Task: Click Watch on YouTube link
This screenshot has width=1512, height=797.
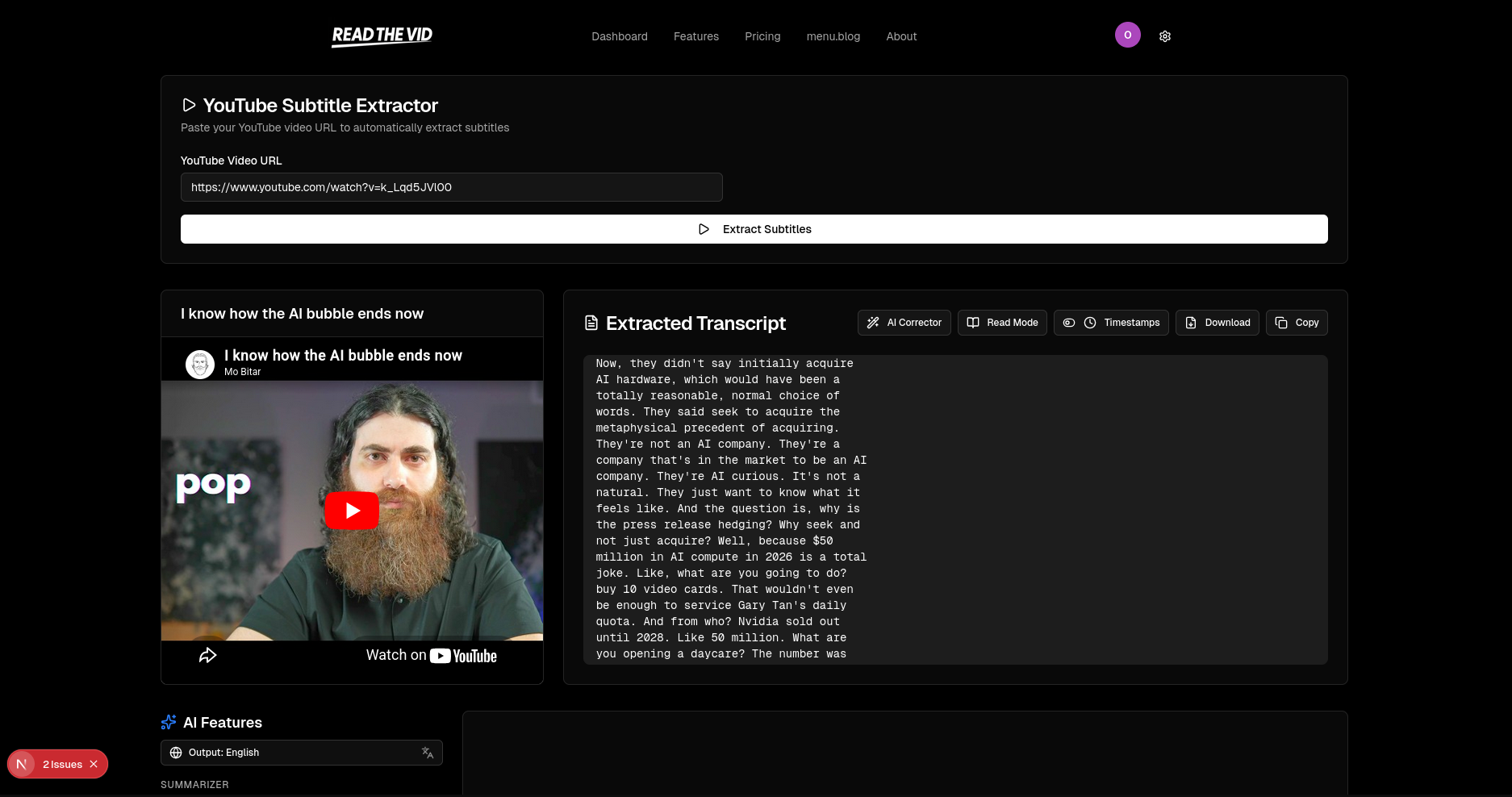Action: [432, 655]
